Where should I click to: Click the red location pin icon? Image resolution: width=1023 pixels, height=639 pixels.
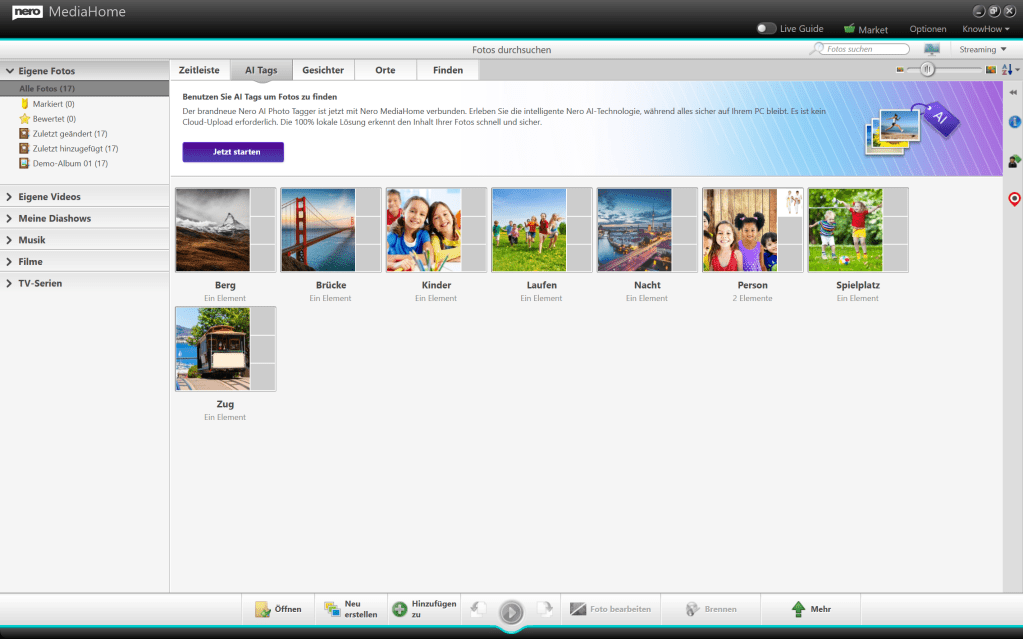coord(1014,199)
